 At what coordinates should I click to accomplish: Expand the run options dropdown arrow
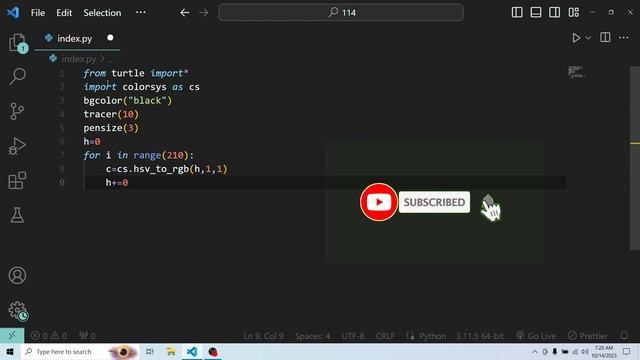coord(588,38)
